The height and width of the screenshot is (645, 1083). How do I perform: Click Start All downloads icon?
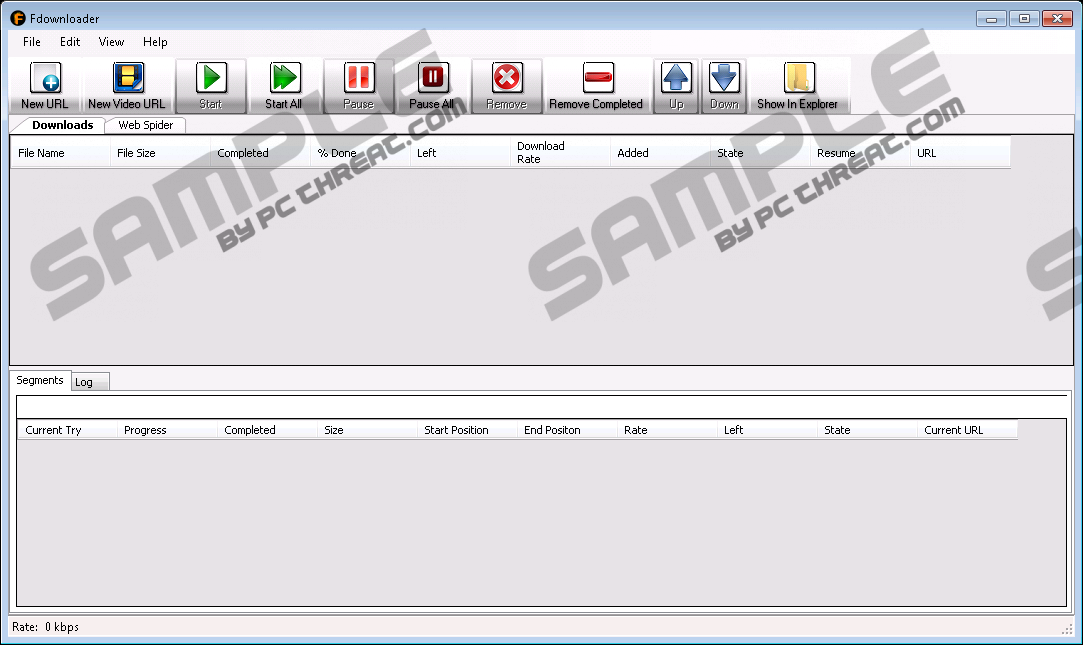[284, 86]
